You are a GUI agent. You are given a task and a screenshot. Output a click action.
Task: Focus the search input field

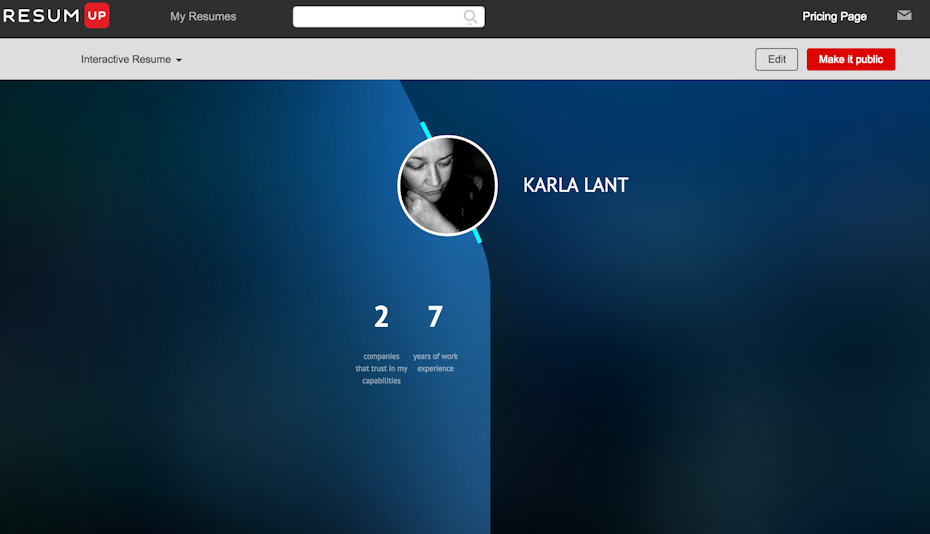point(376,17)
